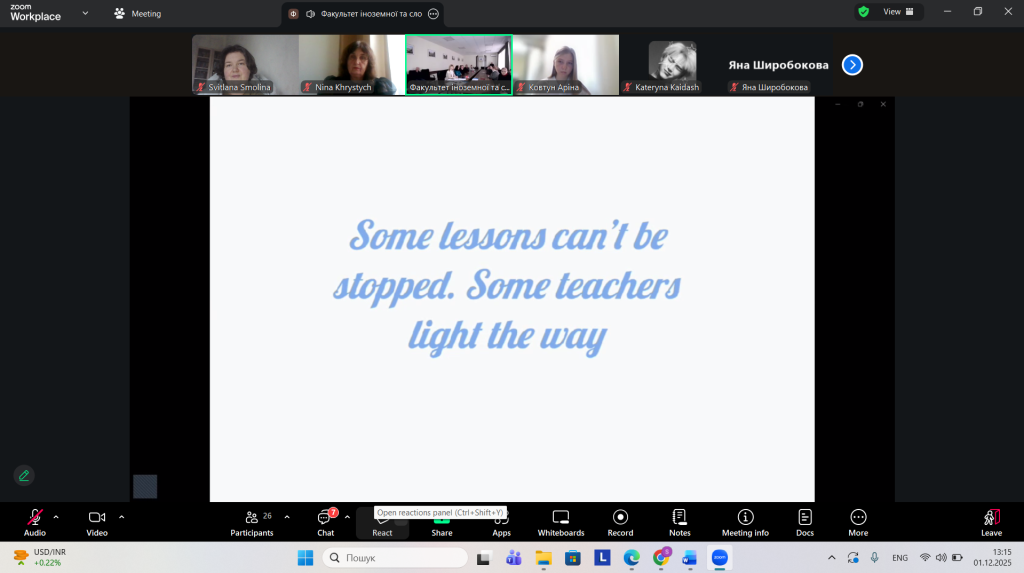1024x573 pixels.
Task: Click the Windows taskbar search box
Action: 395,557
